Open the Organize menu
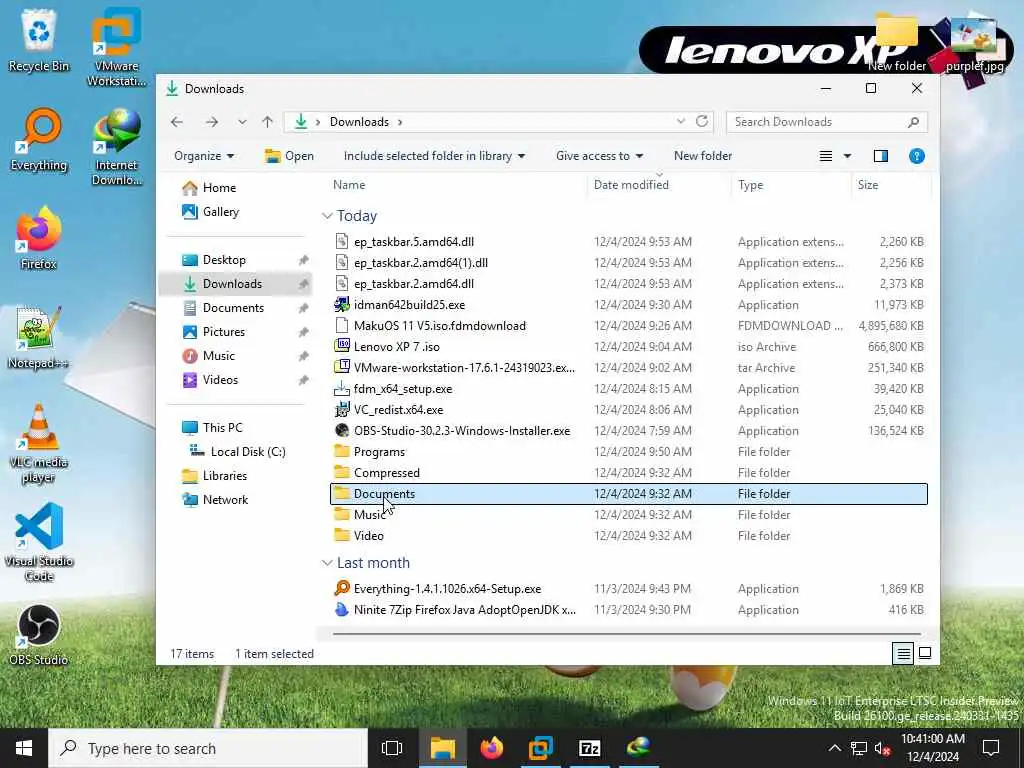This screenshot has width=1024, height=768. pyautogui.click(x=204, y=156)
